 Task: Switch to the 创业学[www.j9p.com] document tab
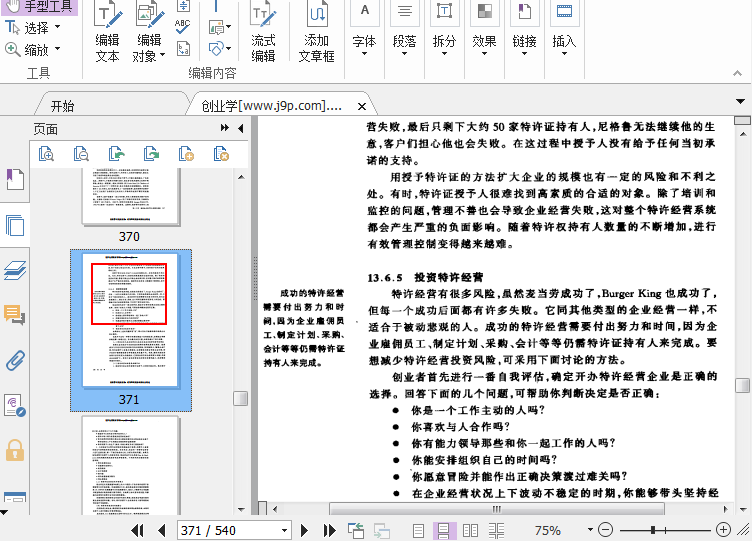tap(271, 106)
